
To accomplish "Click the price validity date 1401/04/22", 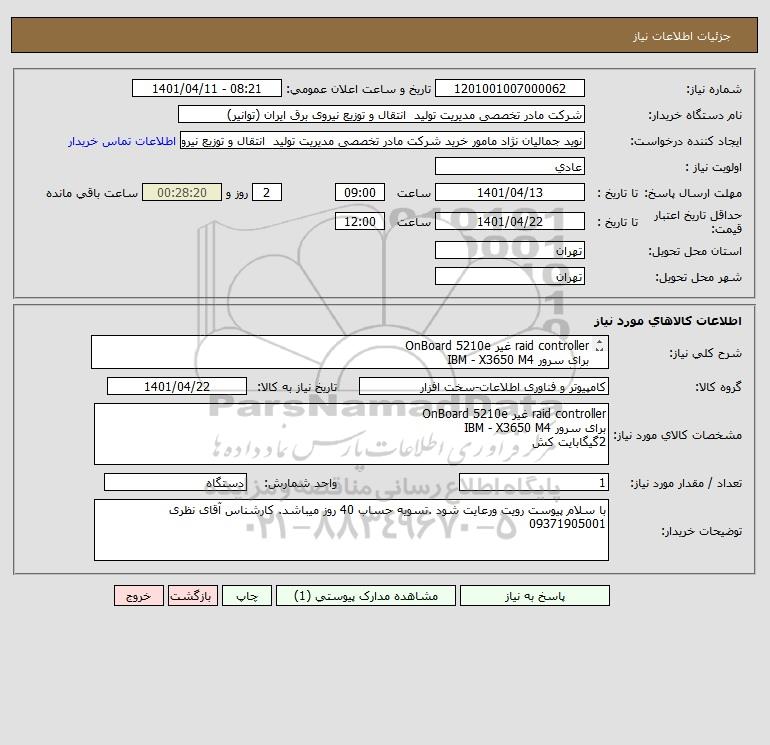I will (510, 221).
